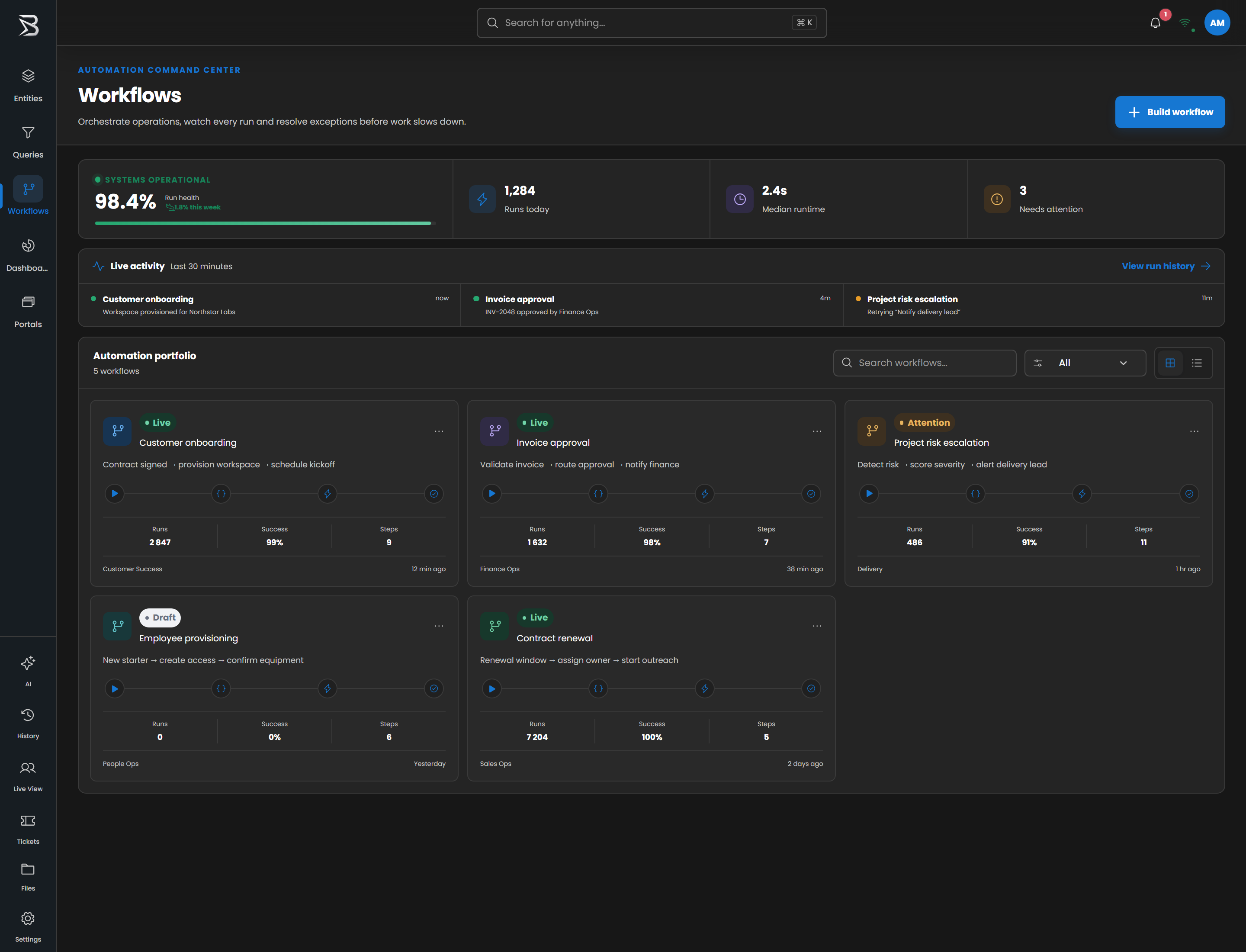Click the code braces step on Project risk escalation

[975, 494]
